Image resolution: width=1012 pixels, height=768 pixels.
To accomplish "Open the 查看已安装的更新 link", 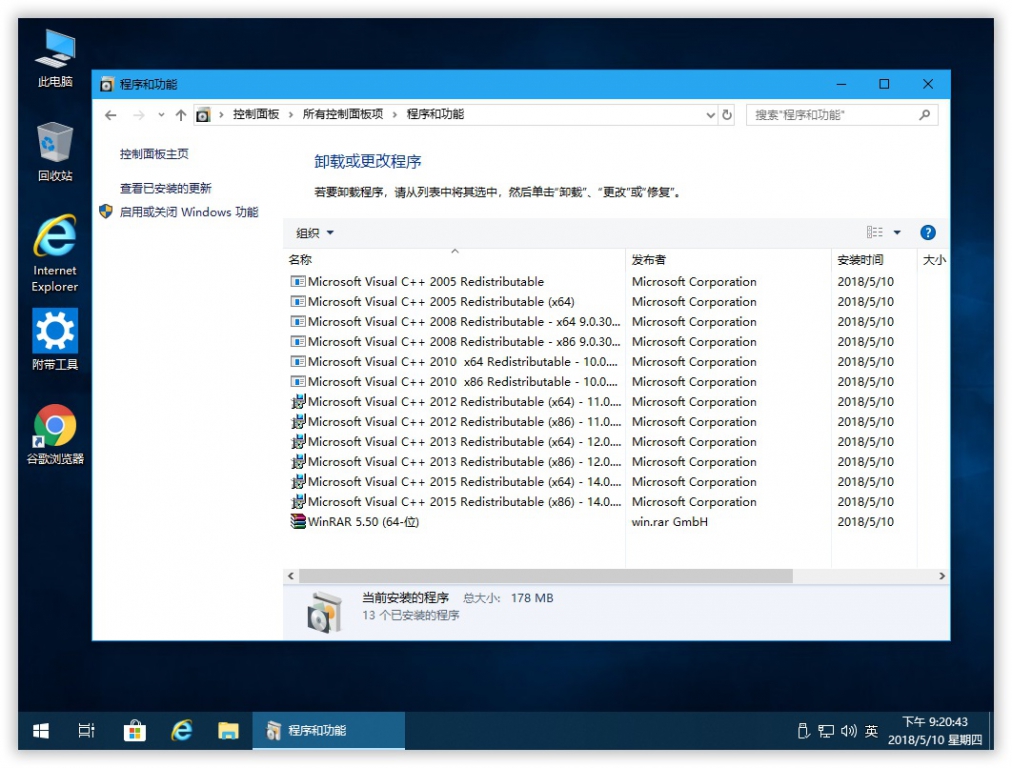I will pos(165,188).
